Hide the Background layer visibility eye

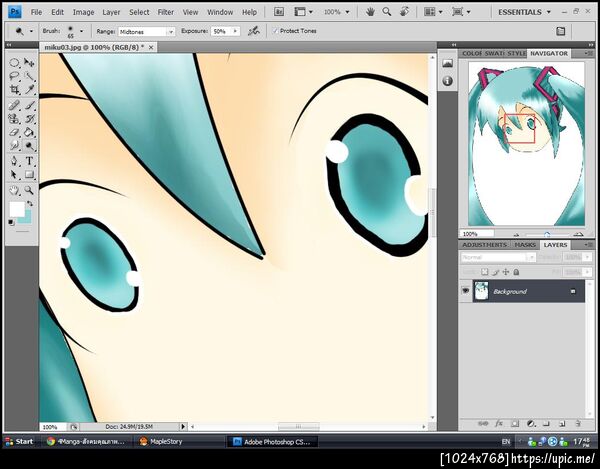coord(465,291)
